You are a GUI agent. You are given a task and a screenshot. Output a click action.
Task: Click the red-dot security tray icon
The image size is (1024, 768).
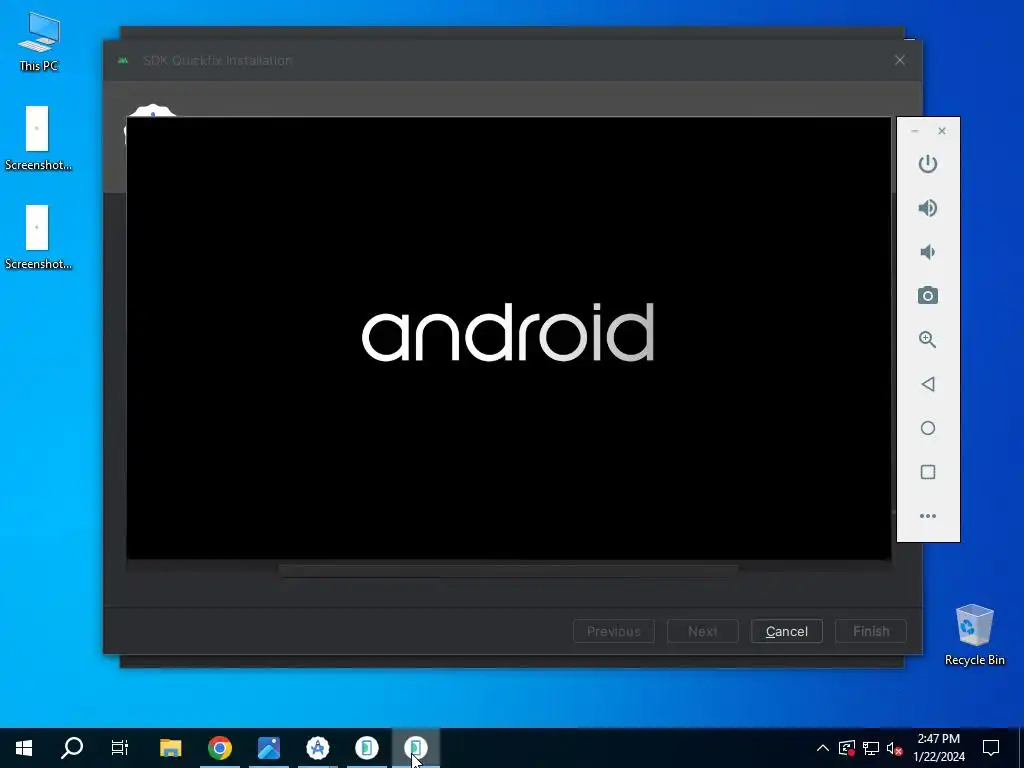tap(846, 748)
